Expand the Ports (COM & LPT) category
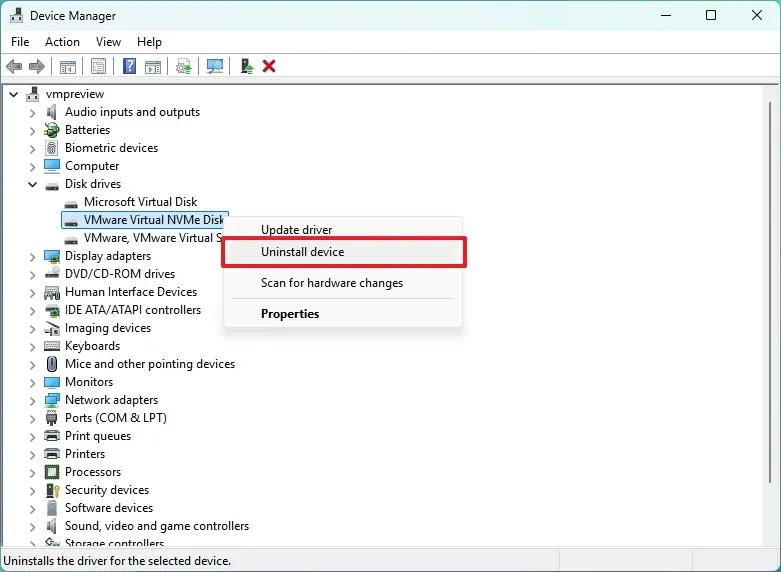 (x=32, y=419)
